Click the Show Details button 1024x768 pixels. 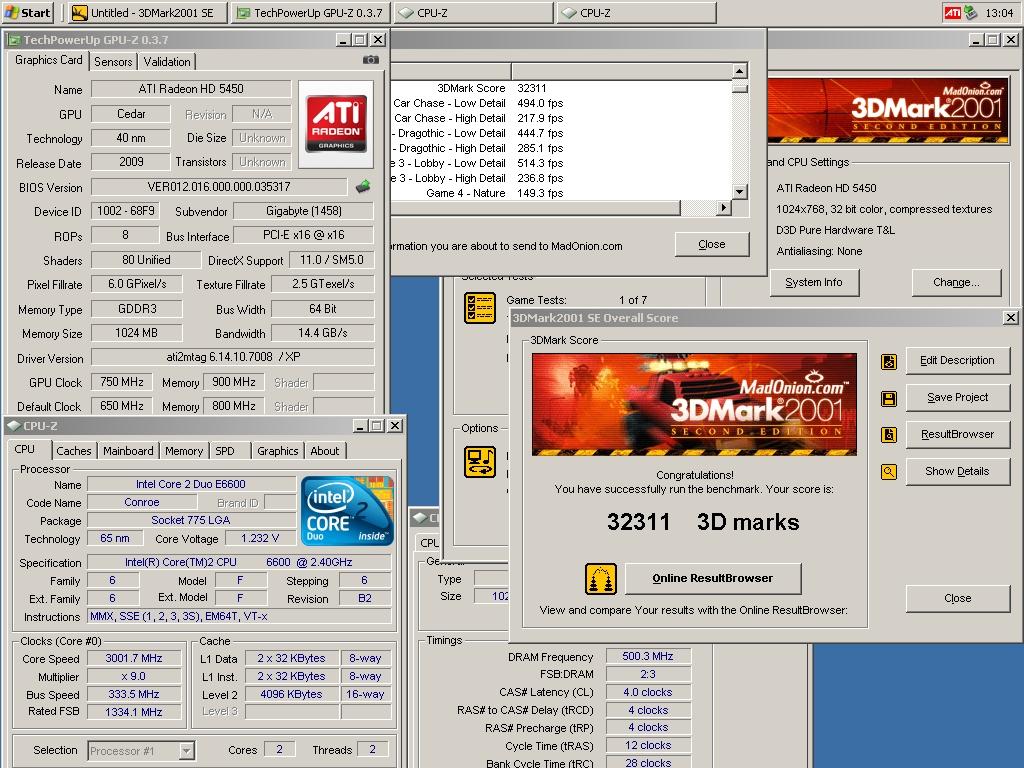tap(957, 471)
